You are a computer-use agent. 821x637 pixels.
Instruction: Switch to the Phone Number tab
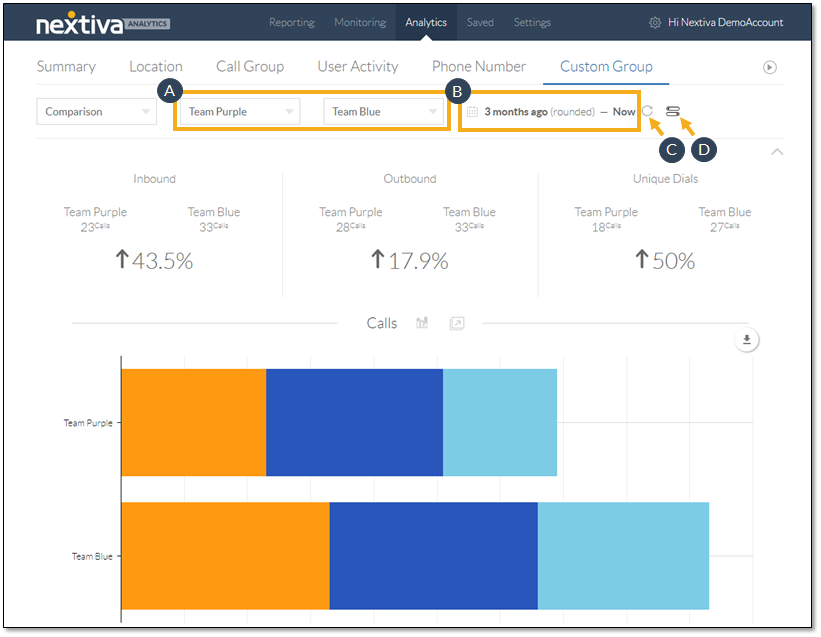[479, 66]
